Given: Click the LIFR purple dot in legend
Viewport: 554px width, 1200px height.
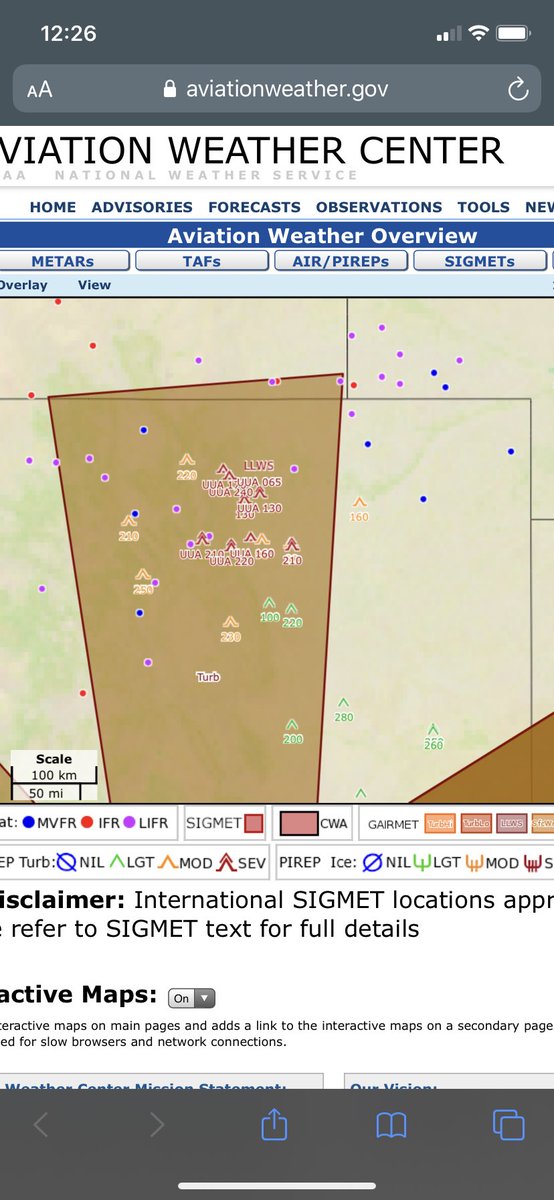Looking at the screenshot, I should click(x=129, y=824).
